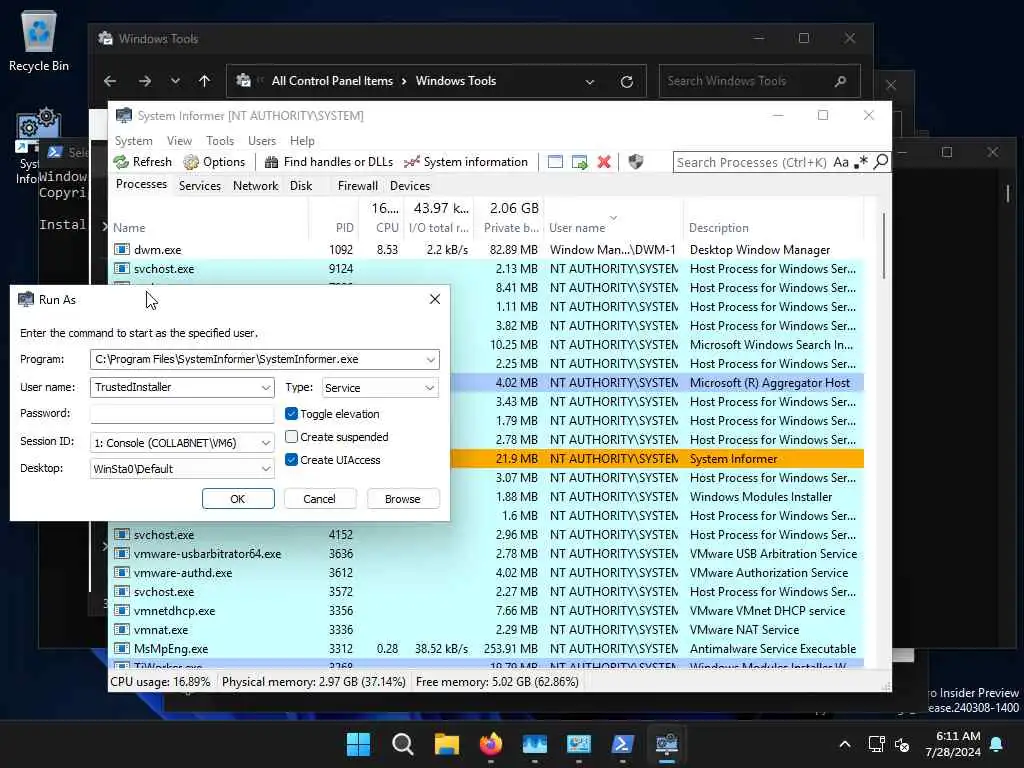Viewport: 1024px width, 768px height.
Task: Select vmware-authd.exe process row
Action: pos(488,572)
